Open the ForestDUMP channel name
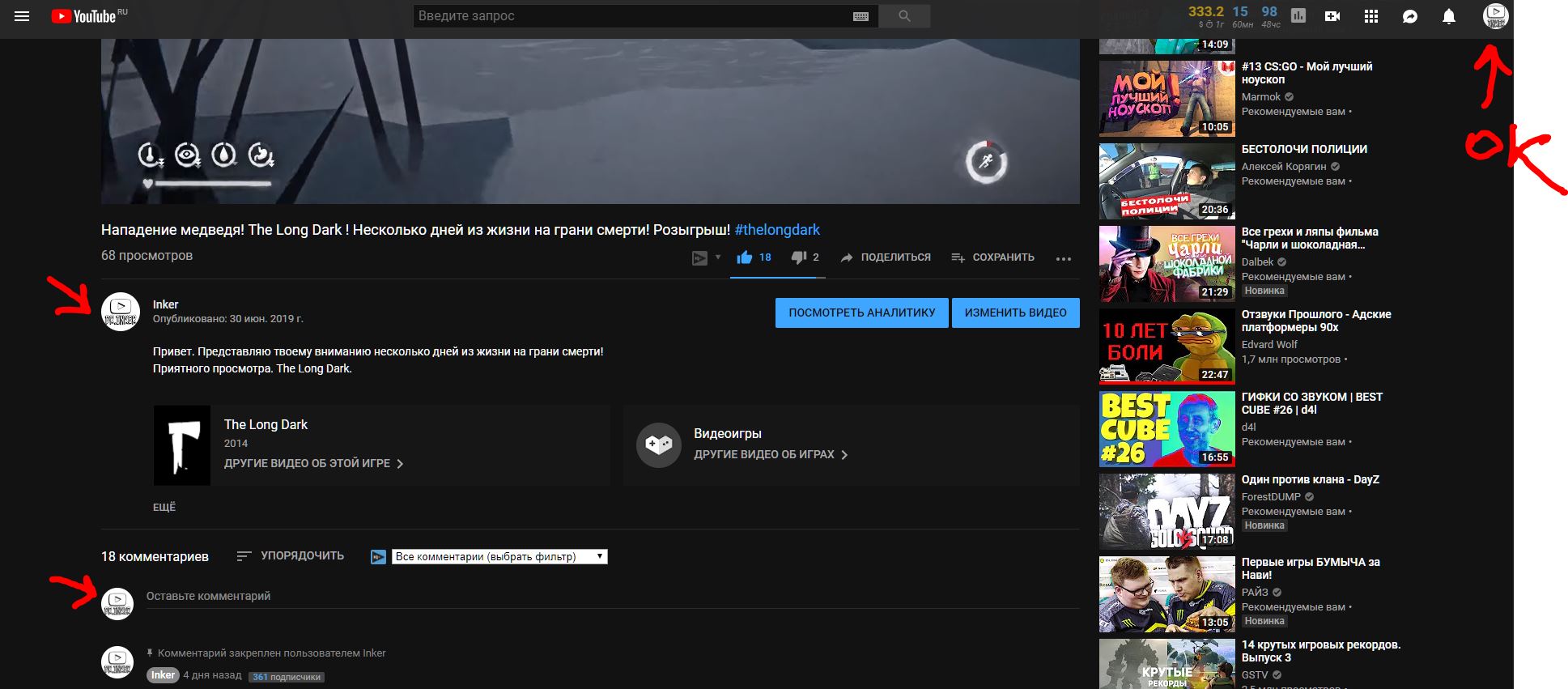 click(1271, 496)
